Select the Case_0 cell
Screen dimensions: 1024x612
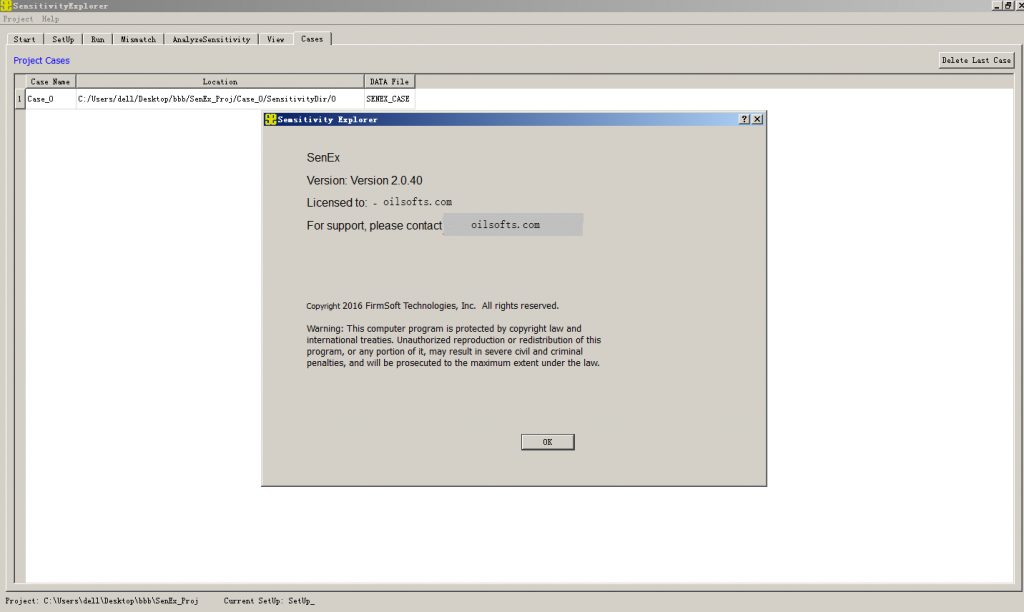pyautogui.click(x=50, y=99)
